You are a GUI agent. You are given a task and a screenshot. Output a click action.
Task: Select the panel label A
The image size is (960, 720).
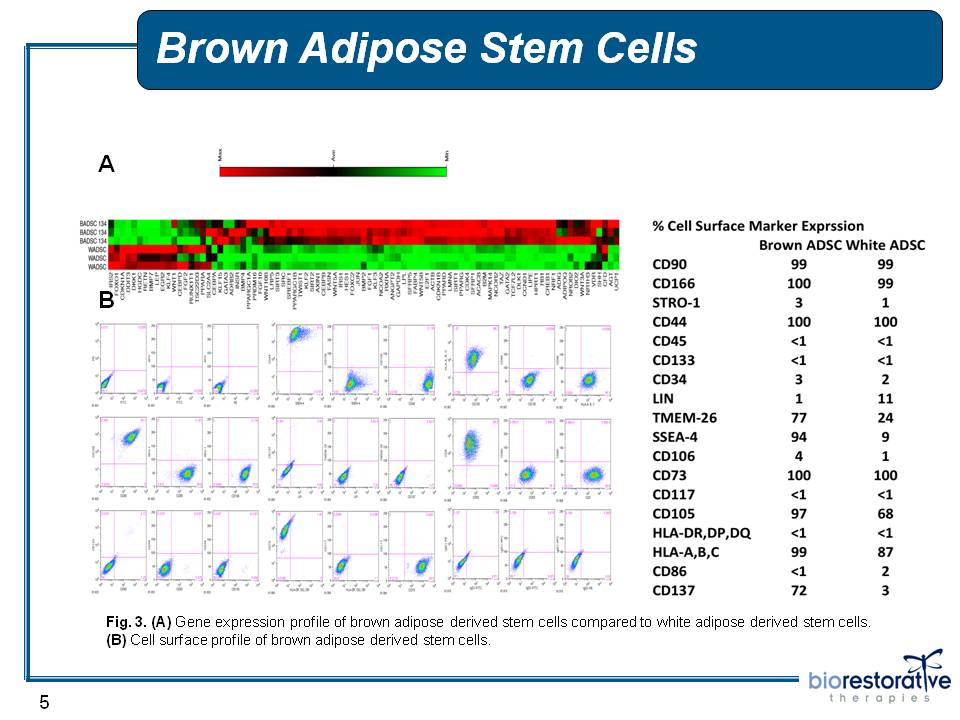[x=107, y=164]
